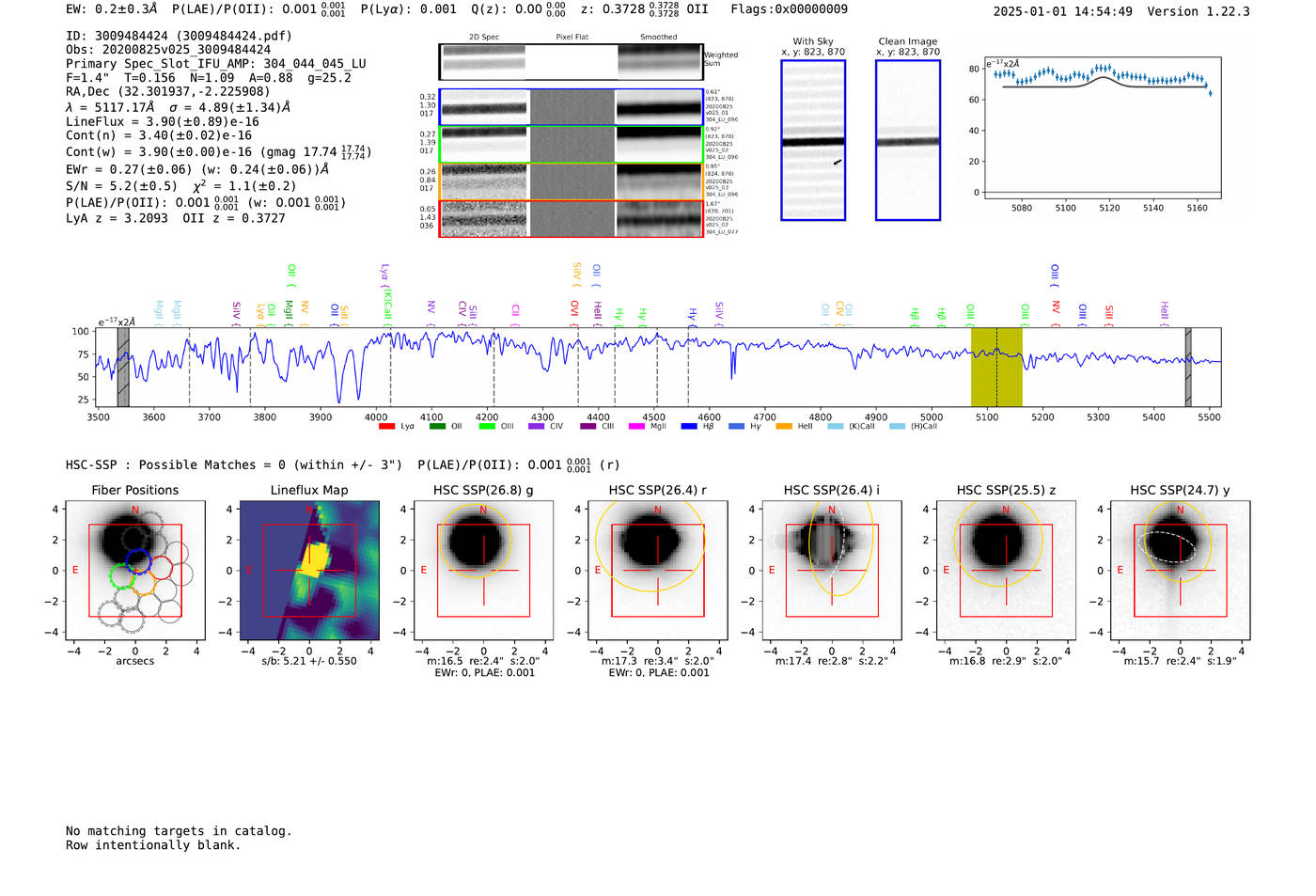The width and height of the screenshot is (1316, 896).
Task: Click the 'Pixel Flat' column header
Action: click(x=572, y=38)
